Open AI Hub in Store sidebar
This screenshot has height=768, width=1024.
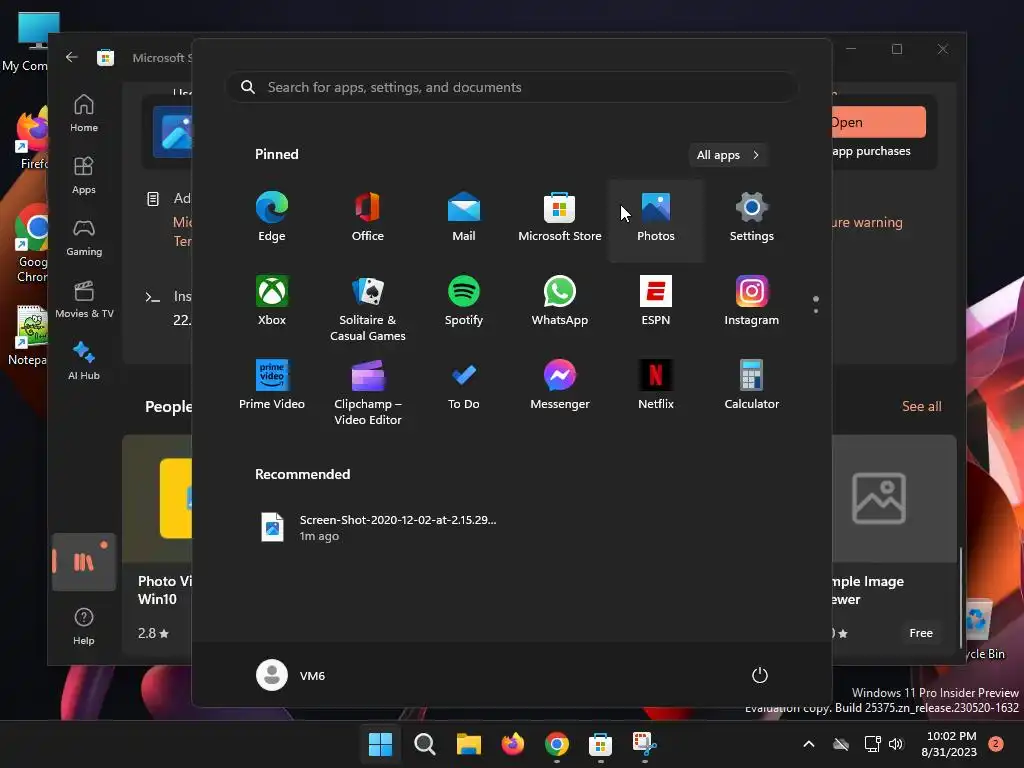point(84,362)
